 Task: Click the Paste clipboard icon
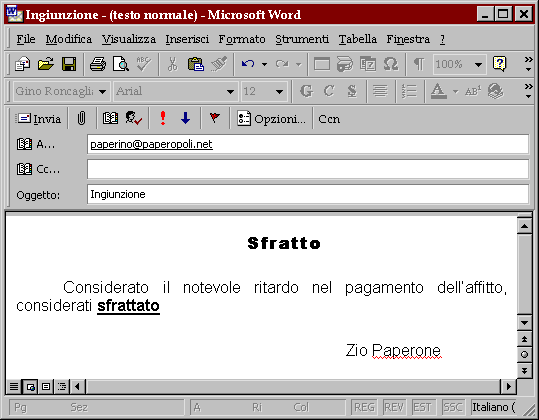pyautogui.click(x=196, y=64)
